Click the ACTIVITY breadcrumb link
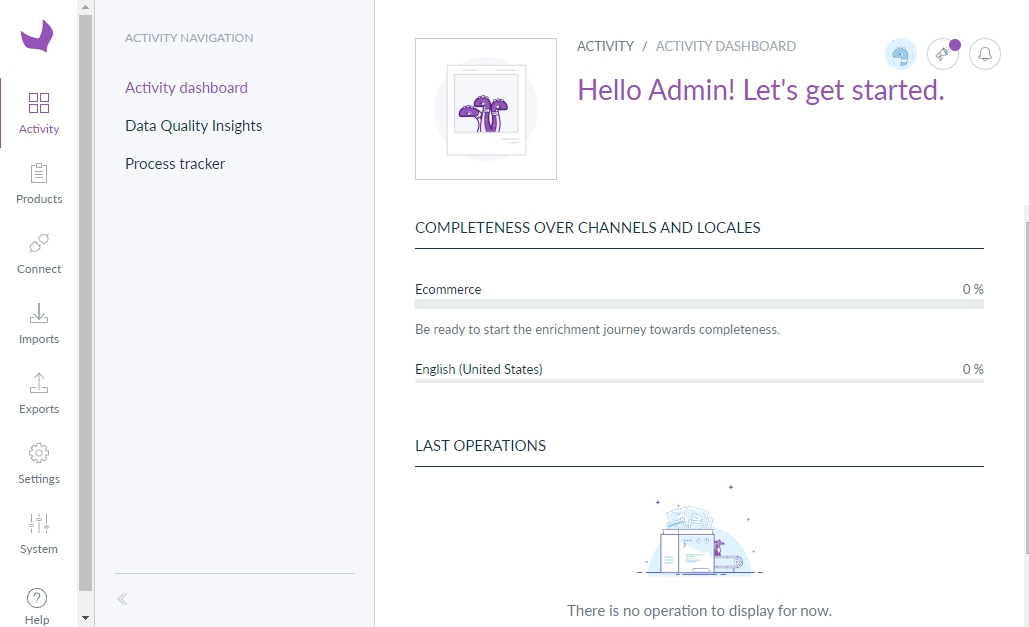This screenshot has width=1029, height=627. coord(605,46)
